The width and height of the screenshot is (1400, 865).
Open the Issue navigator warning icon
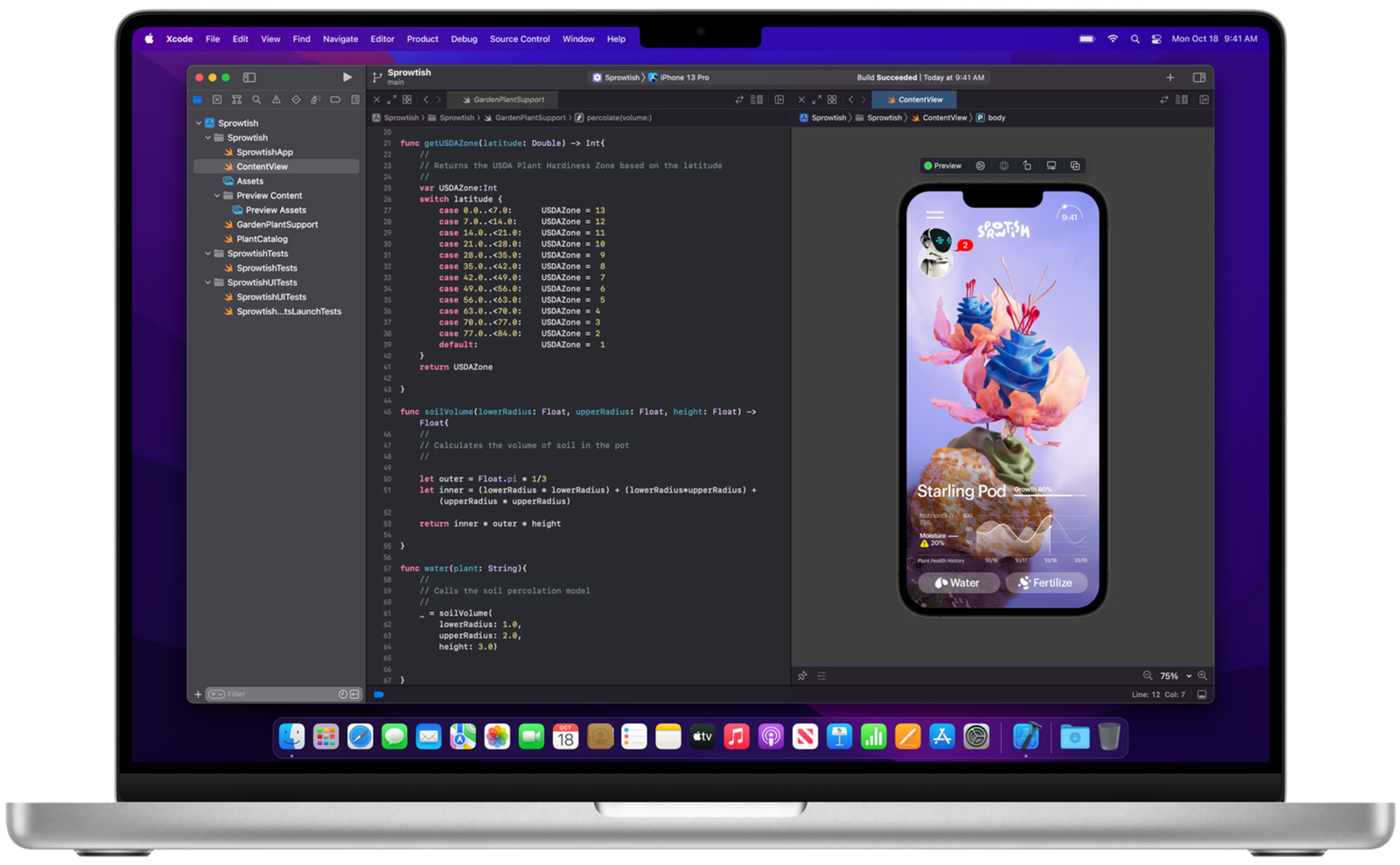276,100
